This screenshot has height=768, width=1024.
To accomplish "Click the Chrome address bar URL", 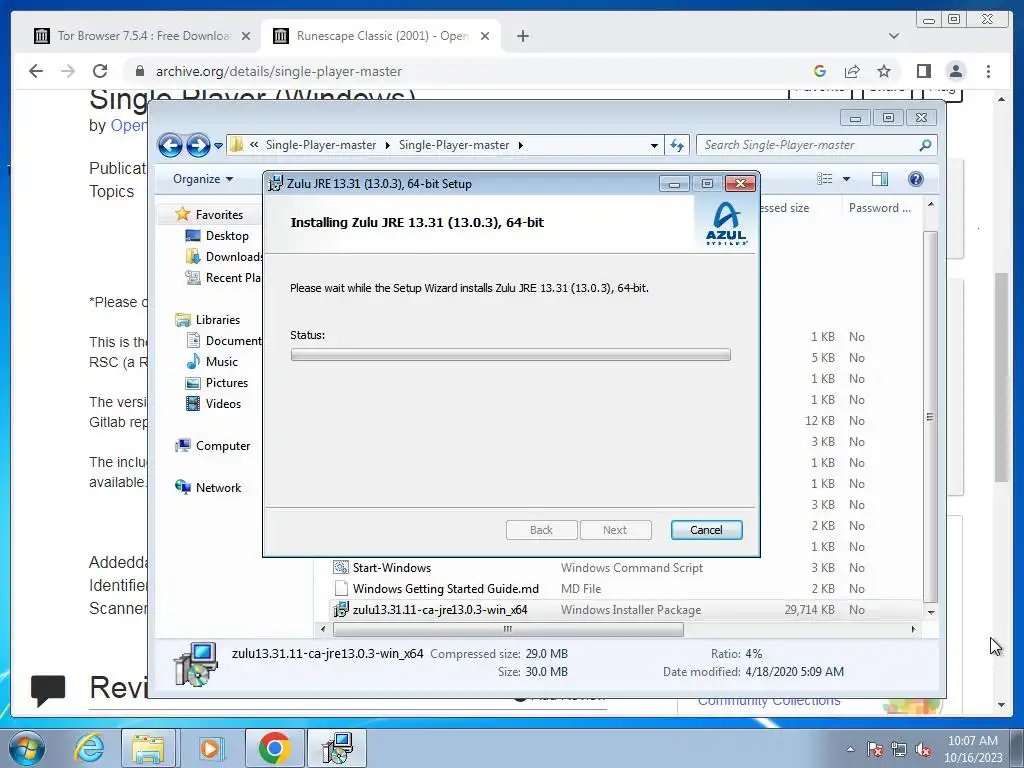I will click(279, 71).
